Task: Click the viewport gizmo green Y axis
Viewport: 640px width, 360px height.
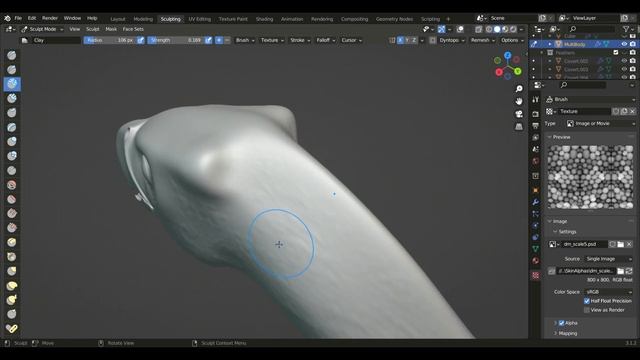Action: 518,71
